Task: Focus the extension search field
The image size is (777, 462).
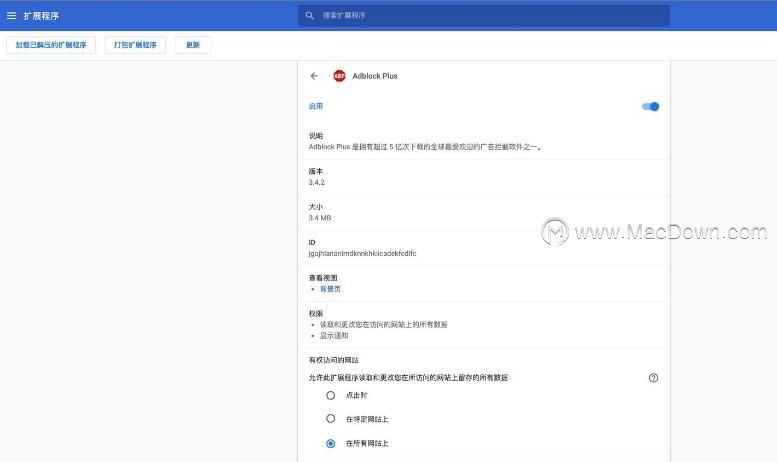Action: (484, 15)
